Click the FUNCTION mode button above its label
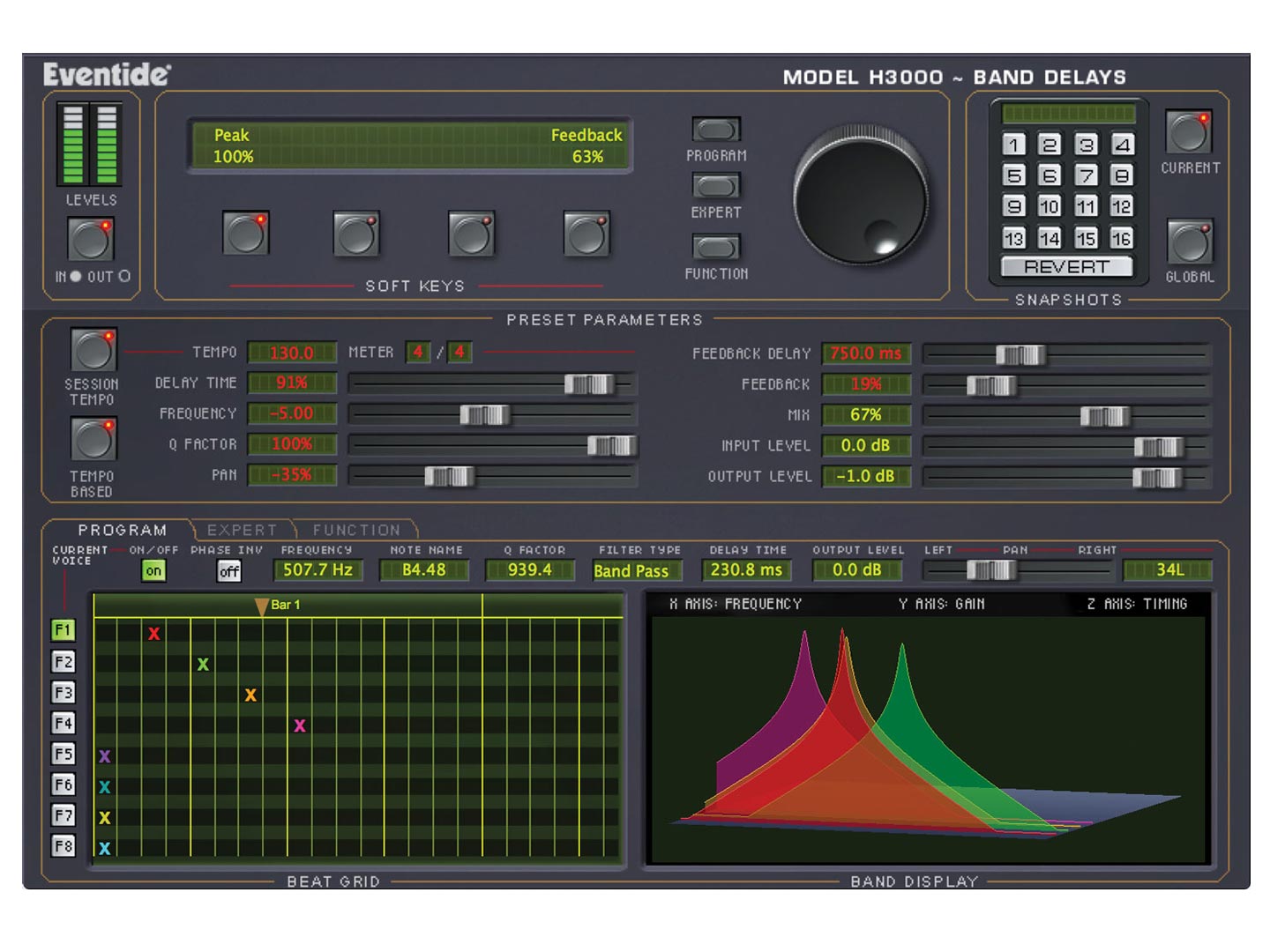This screenshot has height=952, width=1270. coord(716,246)
